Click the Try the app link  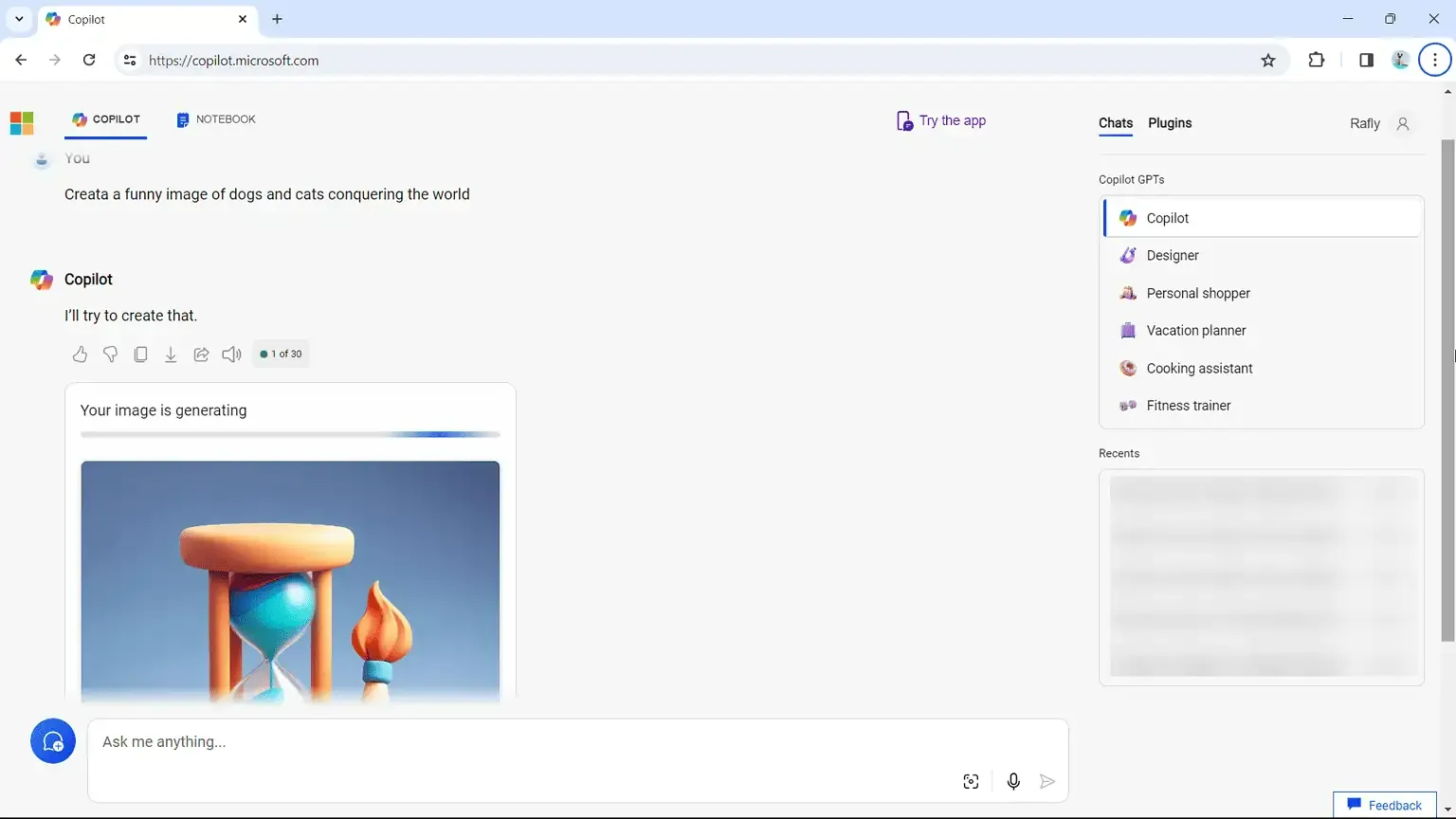click(x=941, y=120)
